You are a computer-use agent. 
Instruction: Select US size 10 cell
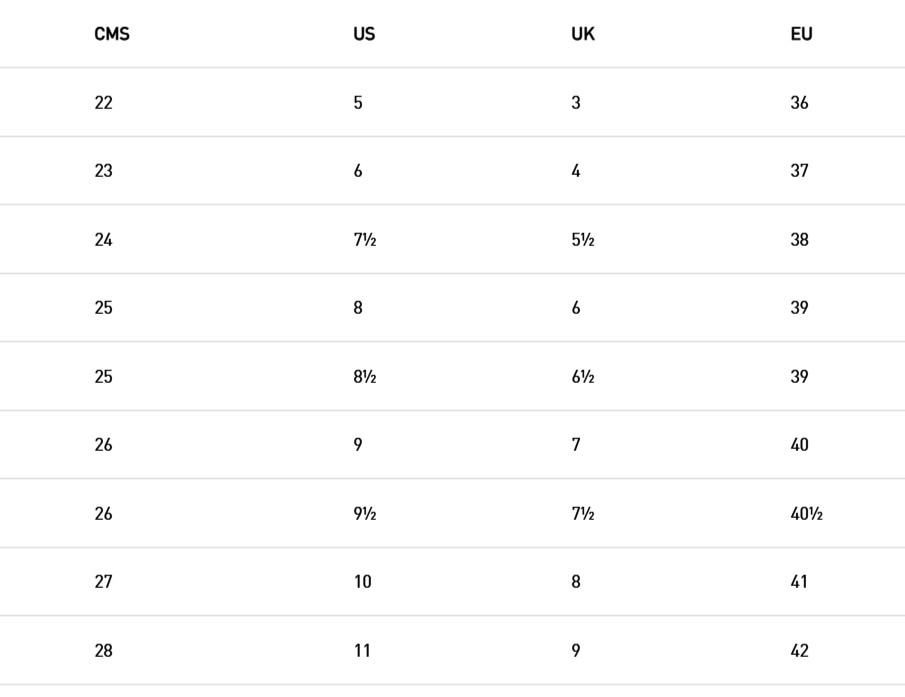click(362, 582)
